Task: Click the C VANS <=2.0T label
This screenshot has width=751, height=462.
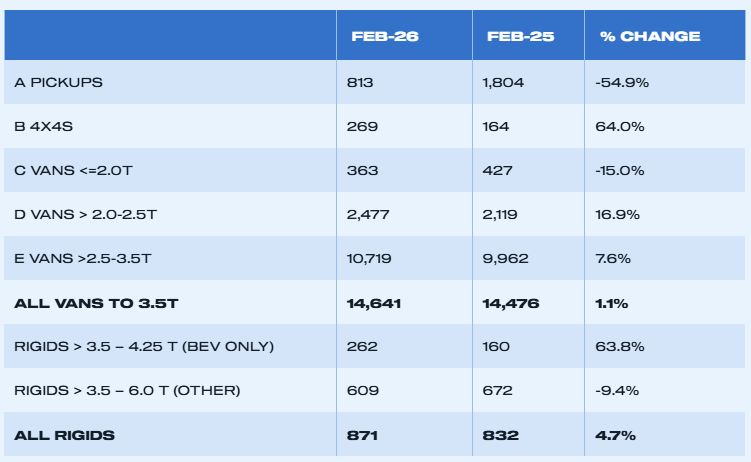Action: [74, 170]
